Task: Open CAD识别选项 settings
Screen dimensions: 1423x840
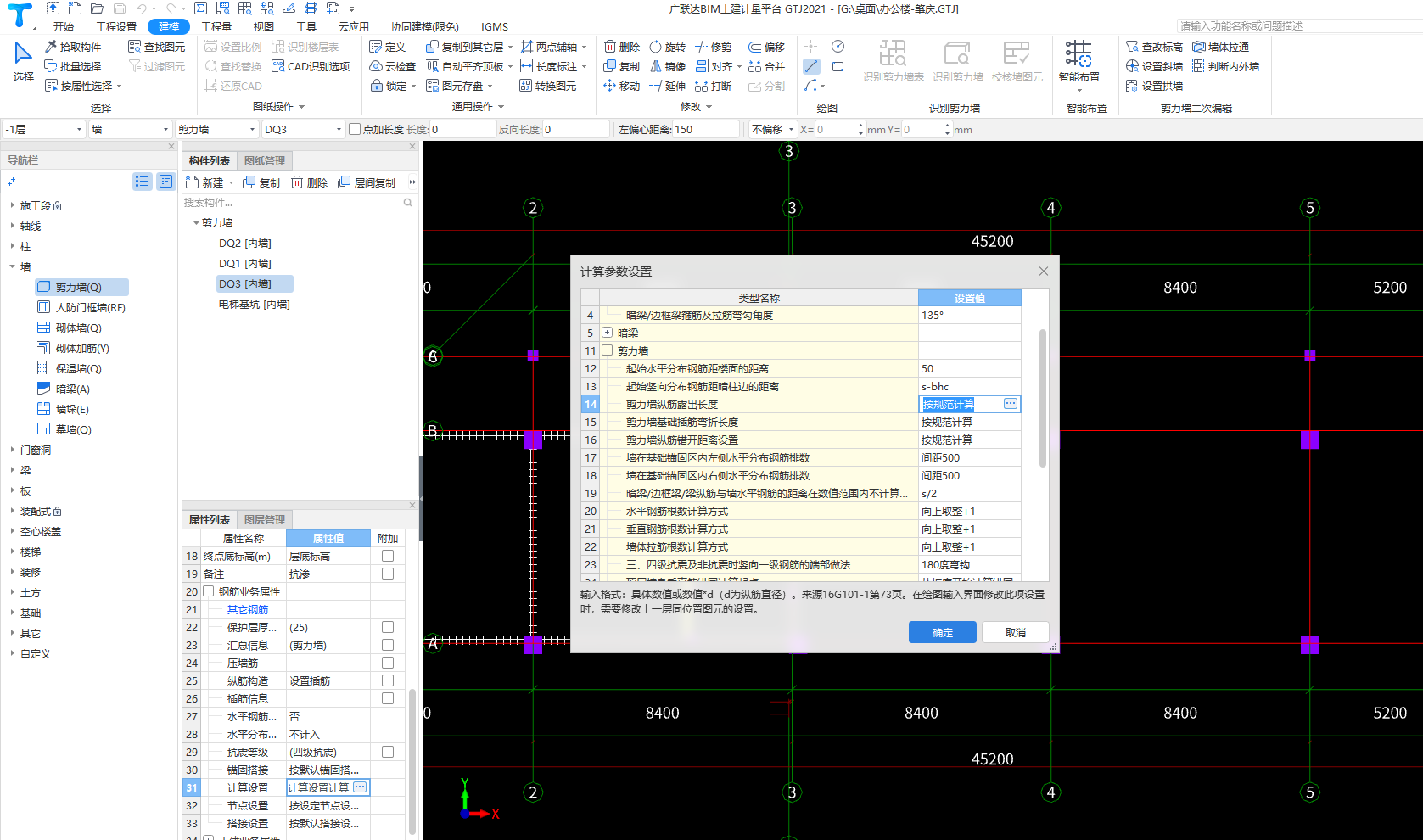Action: [311, 66]
